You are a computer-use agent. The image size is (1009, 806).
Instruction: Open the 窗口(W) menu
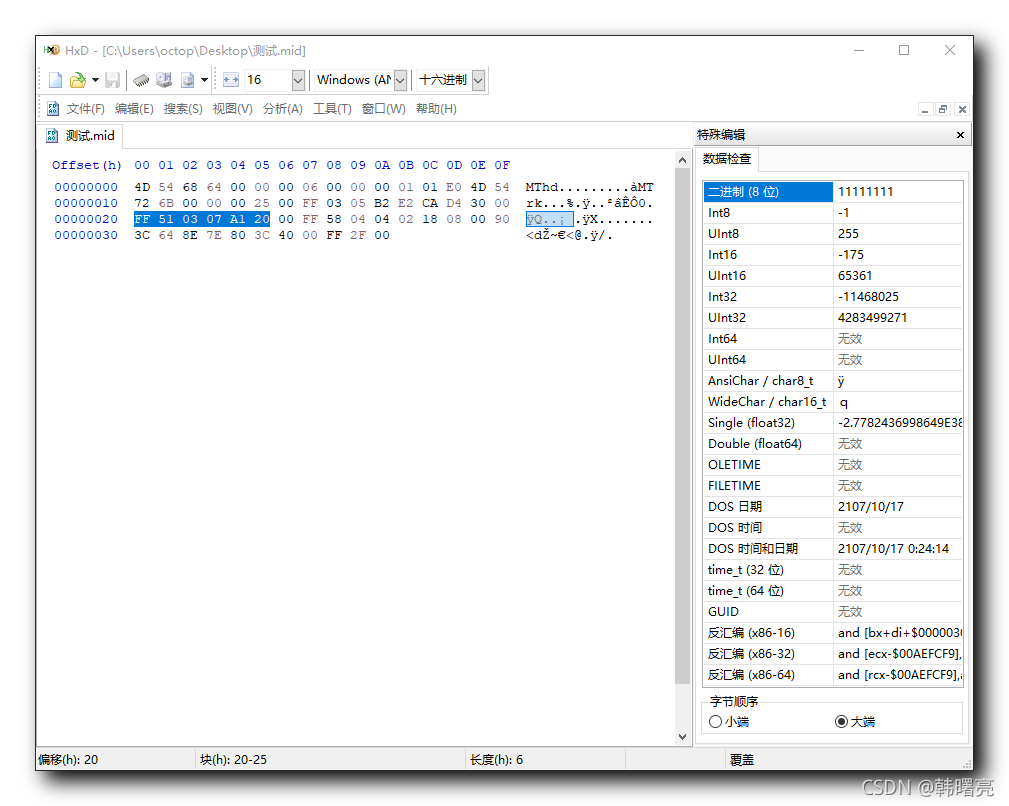(x=384, y=109)
